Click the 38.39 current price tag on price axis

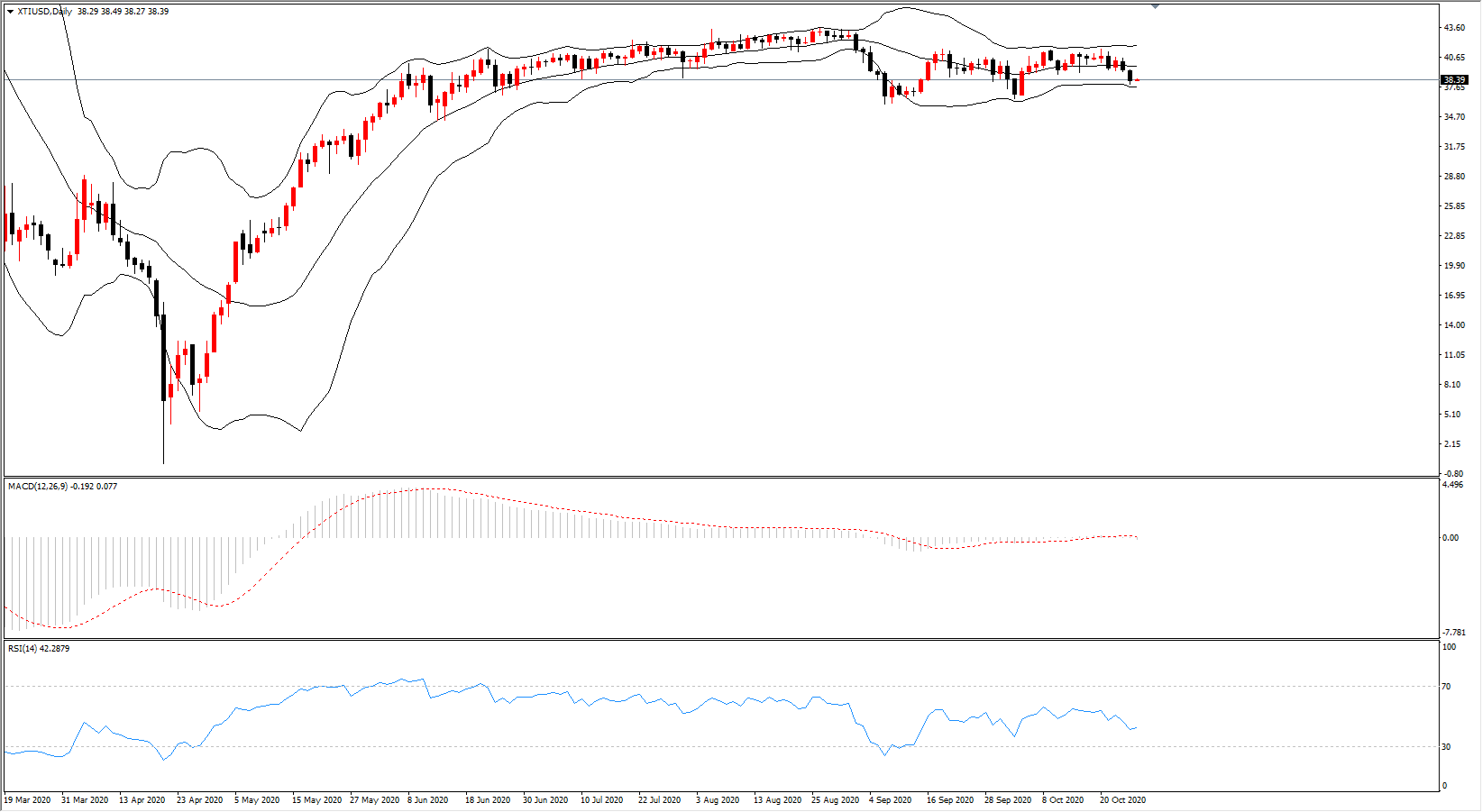[1455, 80]
